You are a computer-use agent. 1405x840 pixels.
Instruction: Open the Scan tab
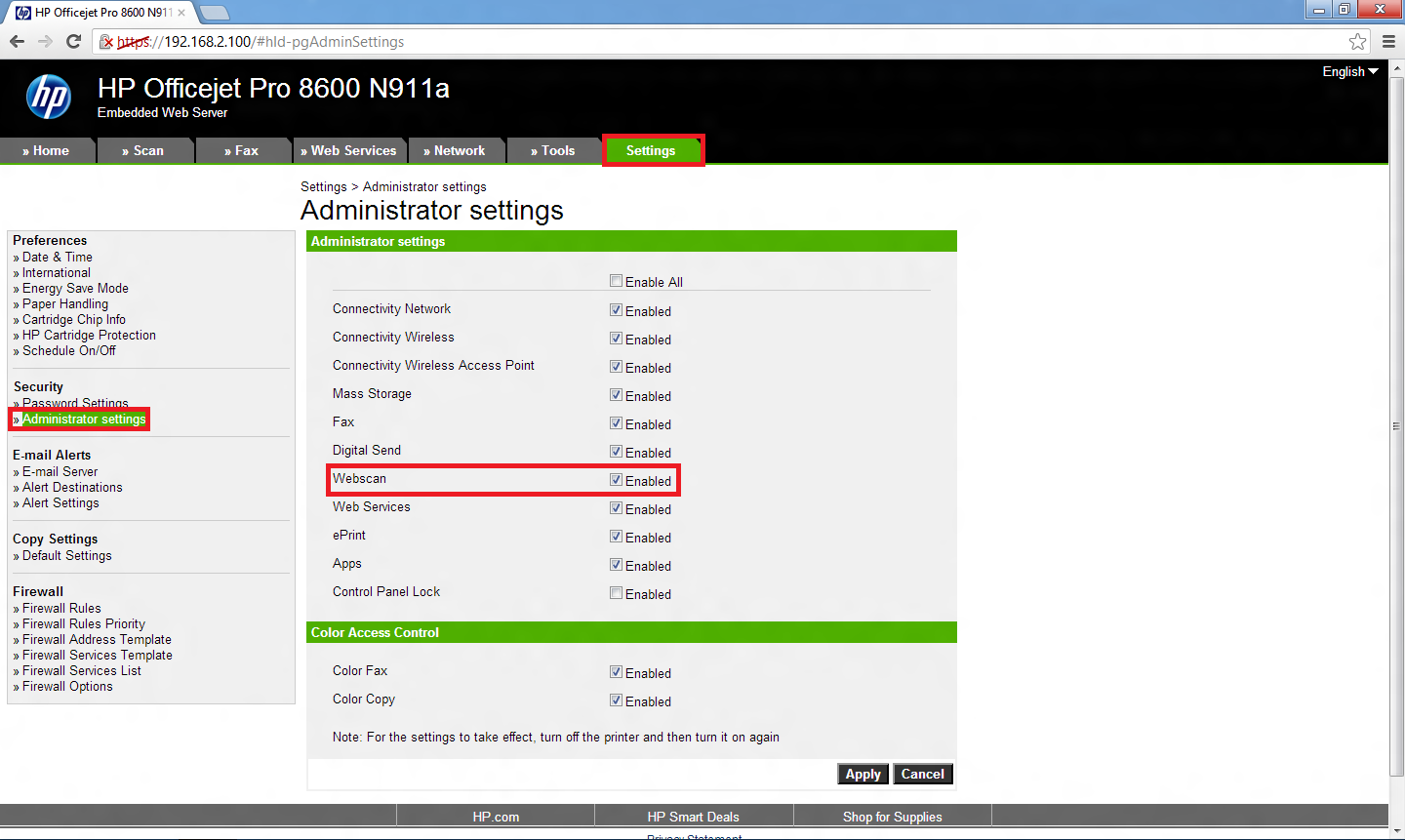click(x=144, y=150)
